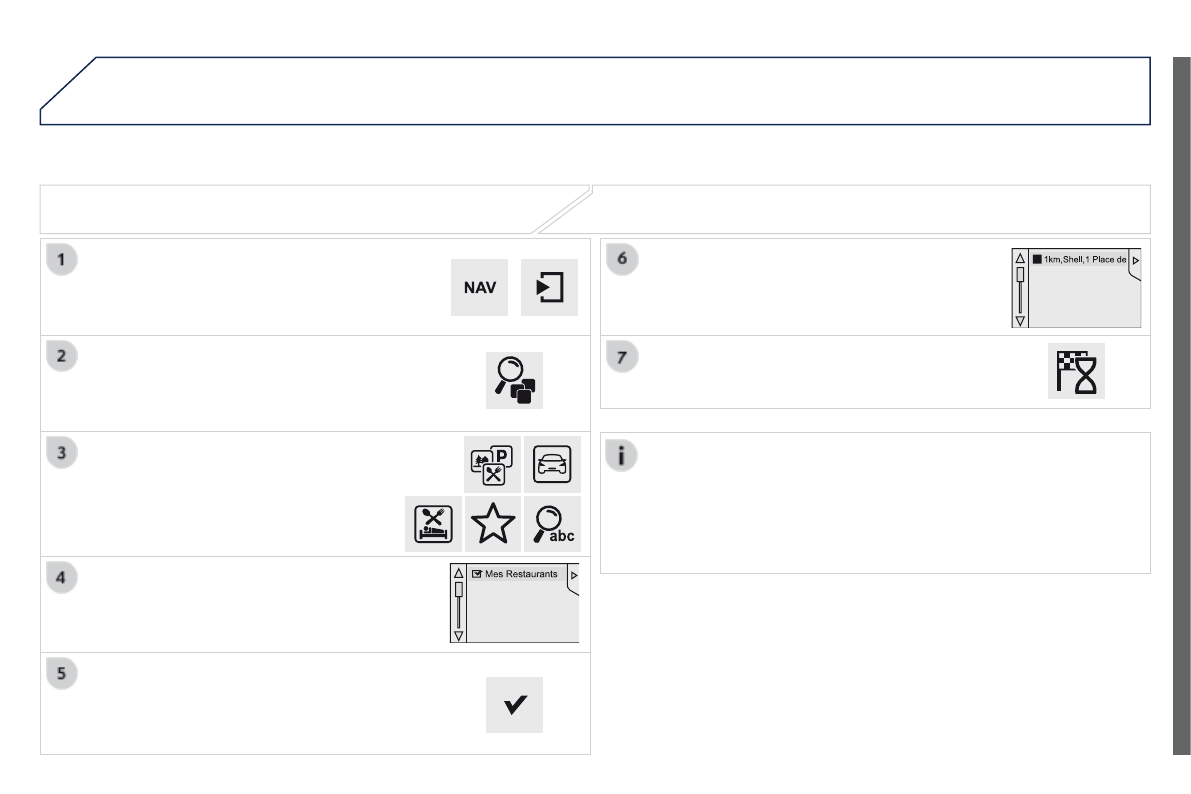The image size is (1191, 794).
Task: Open the point of interest search icon
Action: pyautogui.click(x=514, y=380)
